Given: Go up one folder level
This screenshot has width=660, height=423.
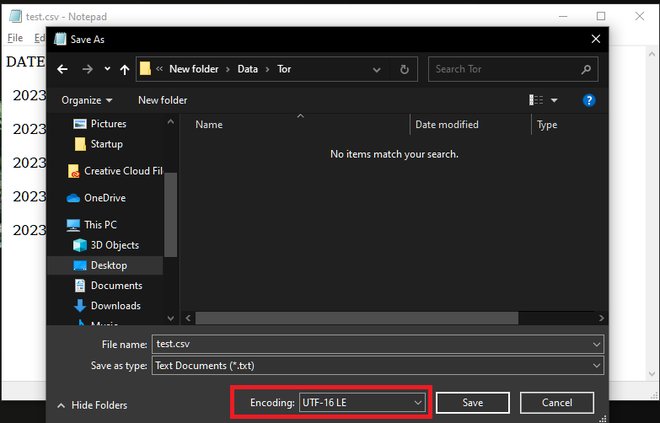Looking at the screenshot, I should 125,69.
